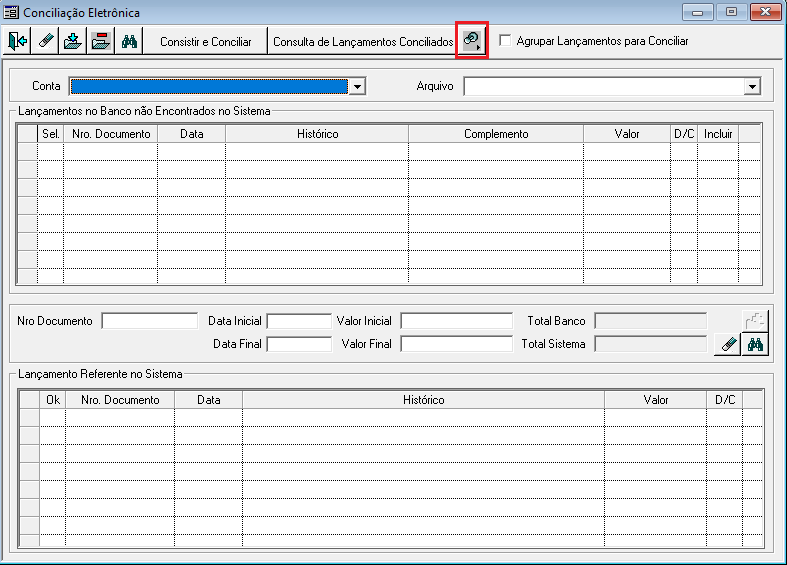Click the Data Inicial input field

(x=299, y=321)
